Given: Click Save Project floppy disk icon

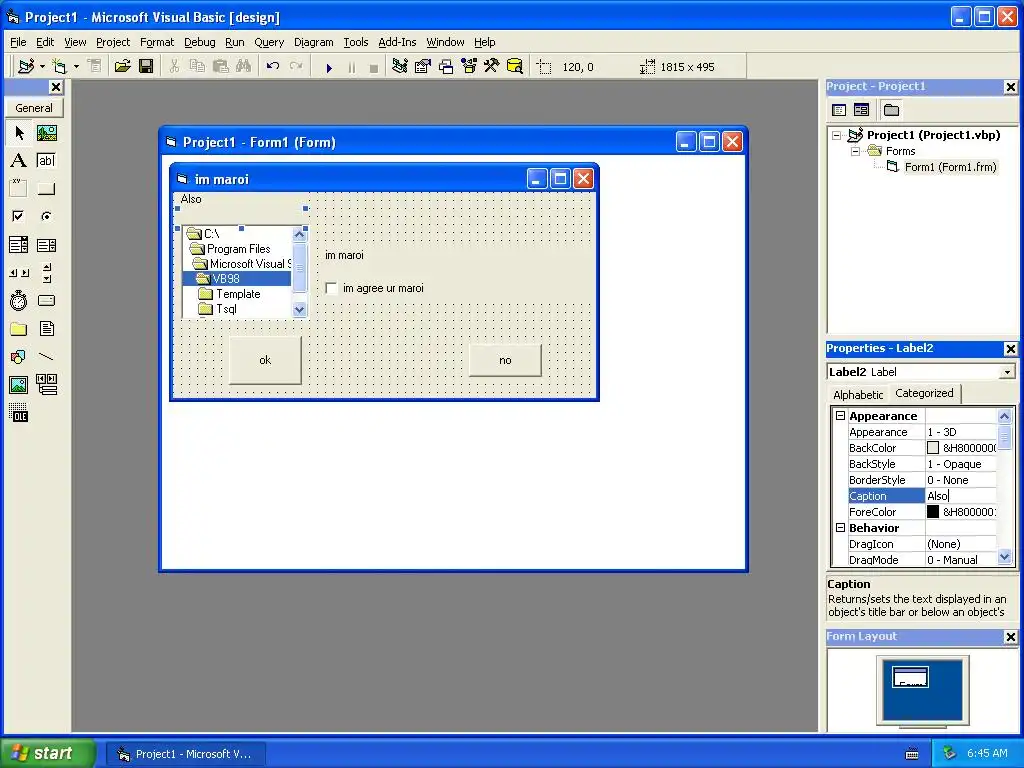Looking at the screenshot, I should tap(146, 67).
